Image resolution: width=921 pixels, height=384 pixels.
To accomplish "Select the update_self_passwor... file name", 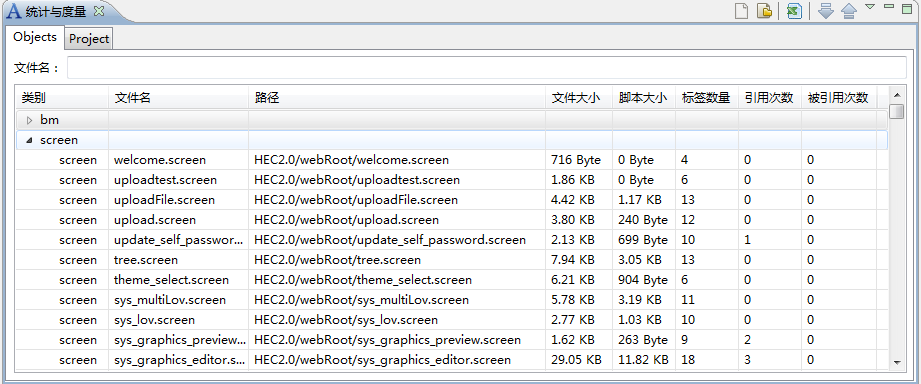I will 179,240.
